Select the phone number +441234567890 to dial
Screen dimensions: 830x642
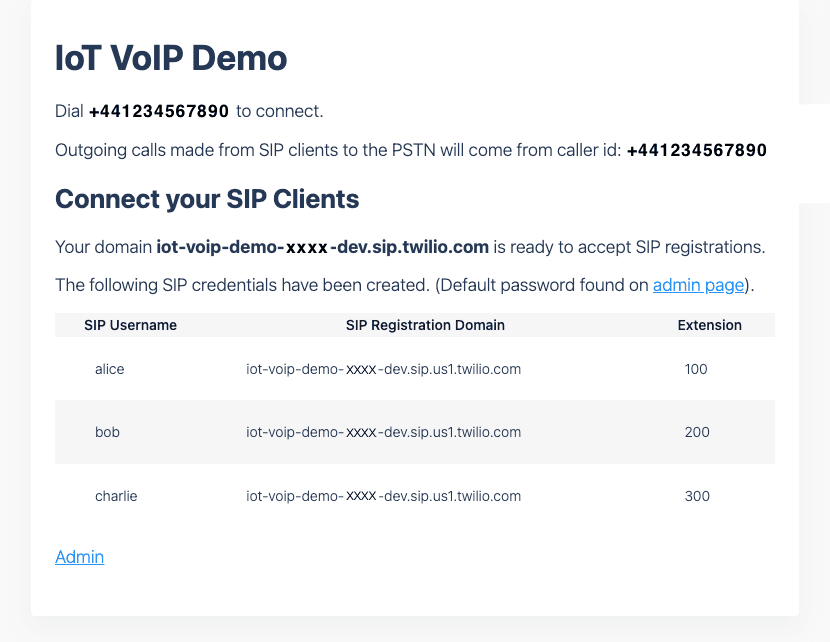(158, 111)
